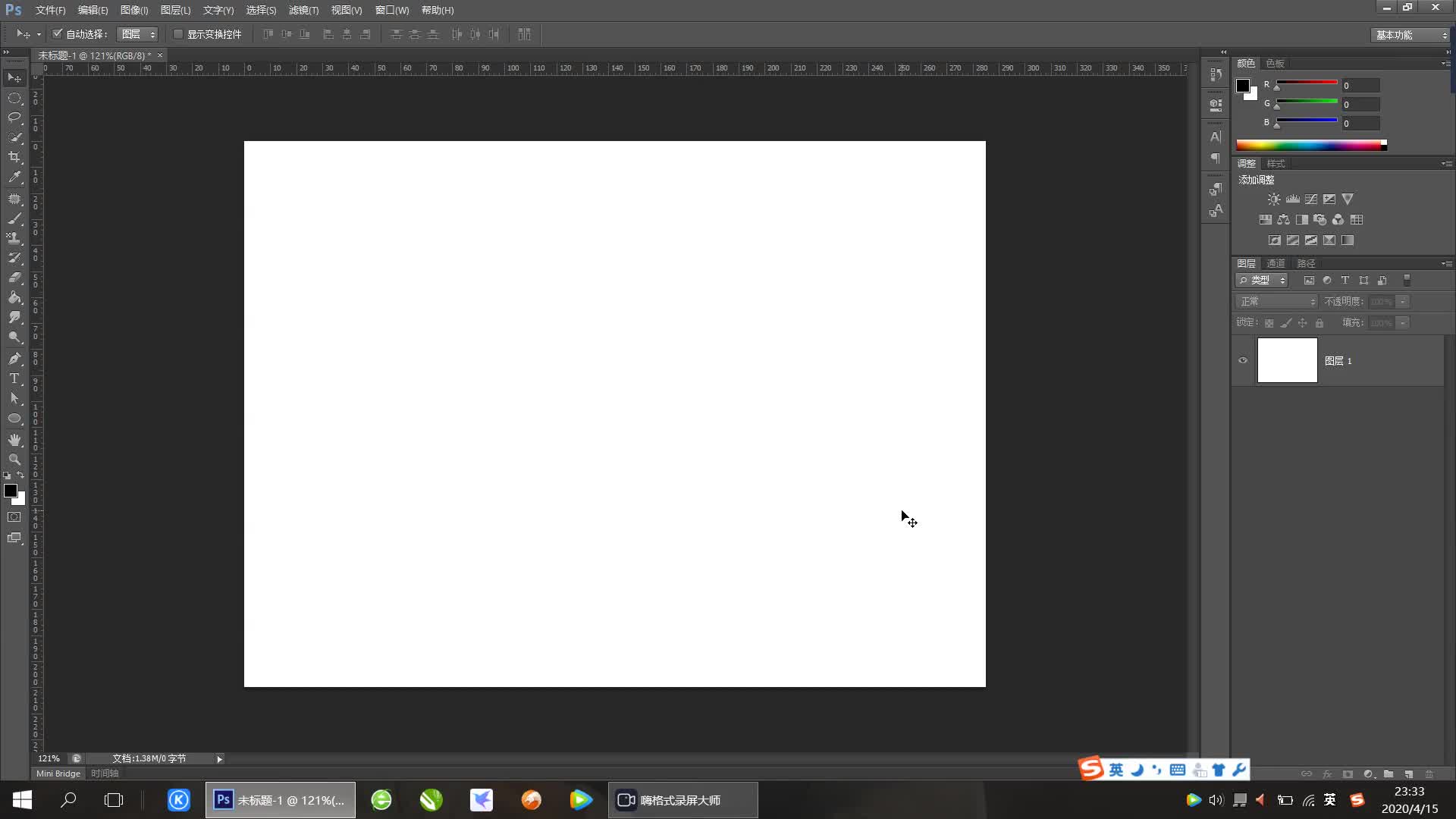Open the blend mode 正常 dropdown
The height and width of the screenshot is (819, 1456).
coord(1277,302)
